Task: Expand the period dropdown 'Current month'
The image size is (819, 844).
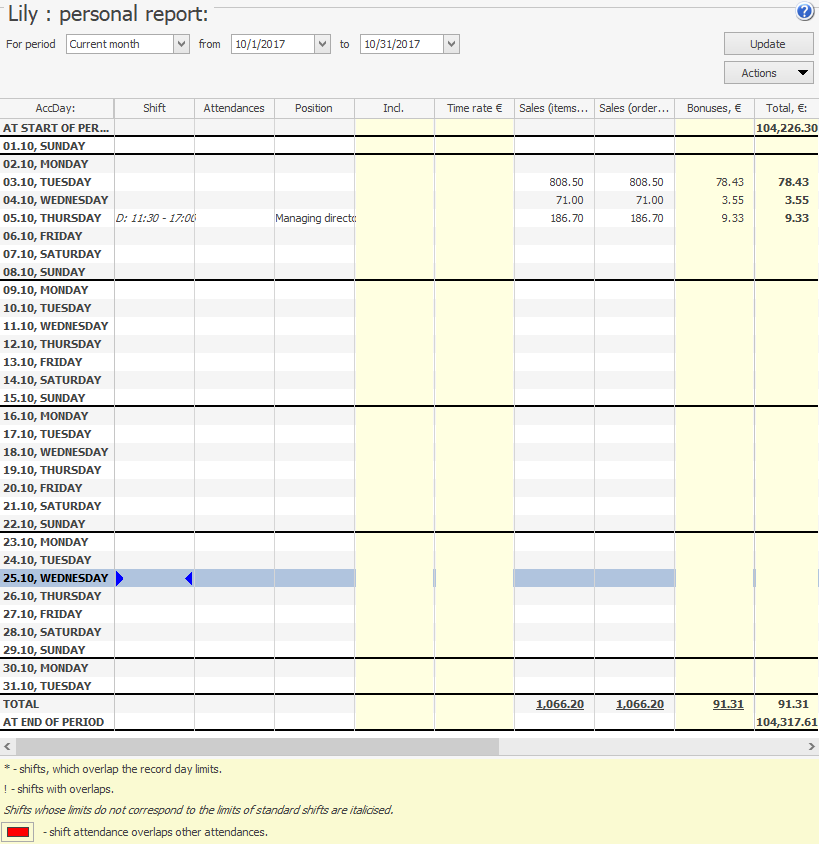Action: click(x=180, y=44)
